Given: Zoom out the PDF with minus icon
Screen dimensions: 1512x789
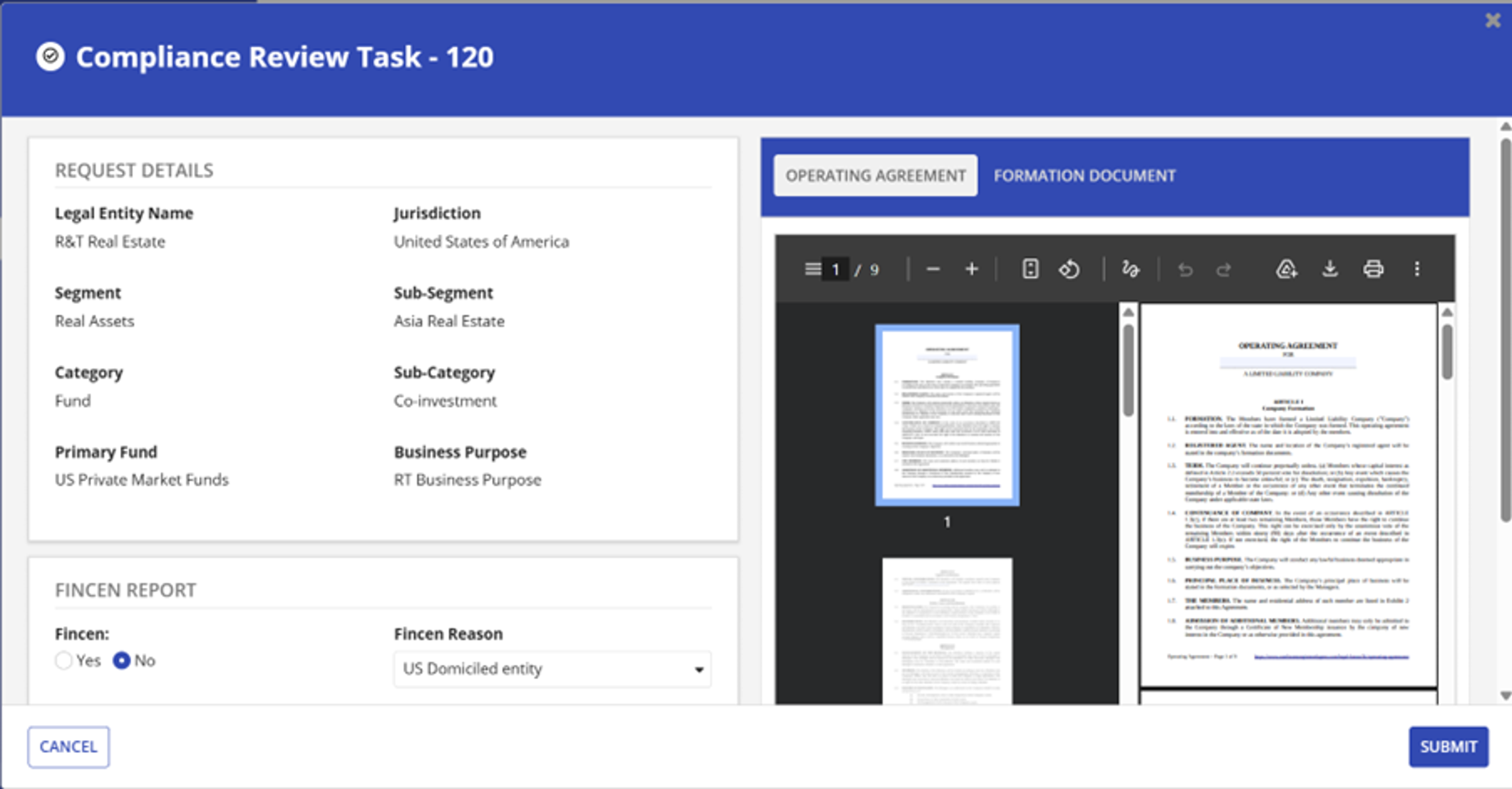Looking at the screenshot, I should [x=933, y=269].
